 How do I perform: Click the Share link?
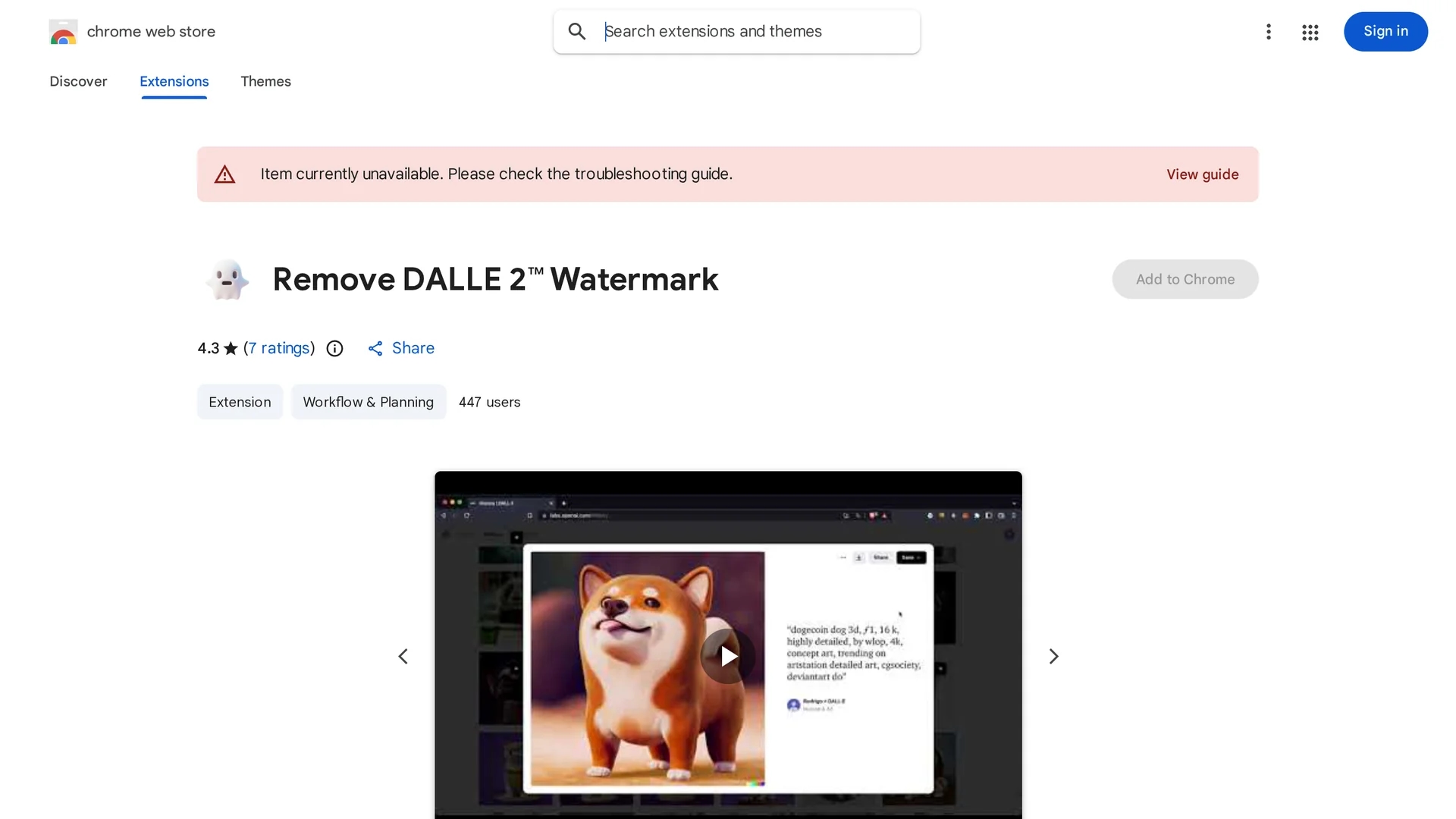tap(413, 348)
